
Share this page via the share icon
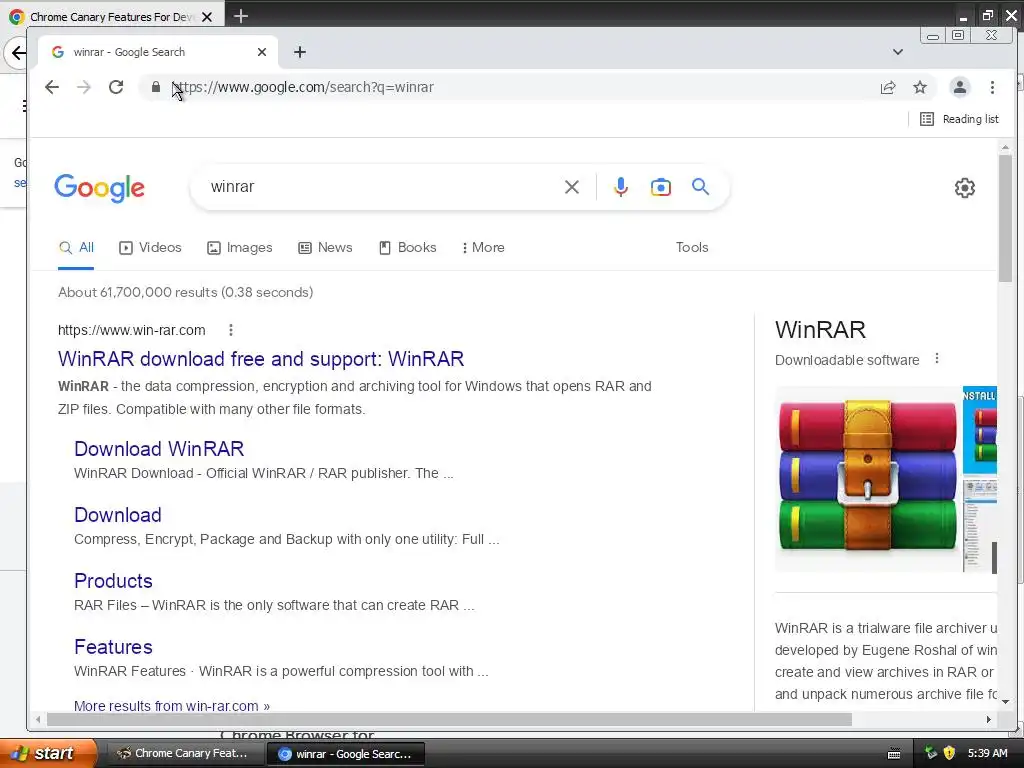click(888, 88)
